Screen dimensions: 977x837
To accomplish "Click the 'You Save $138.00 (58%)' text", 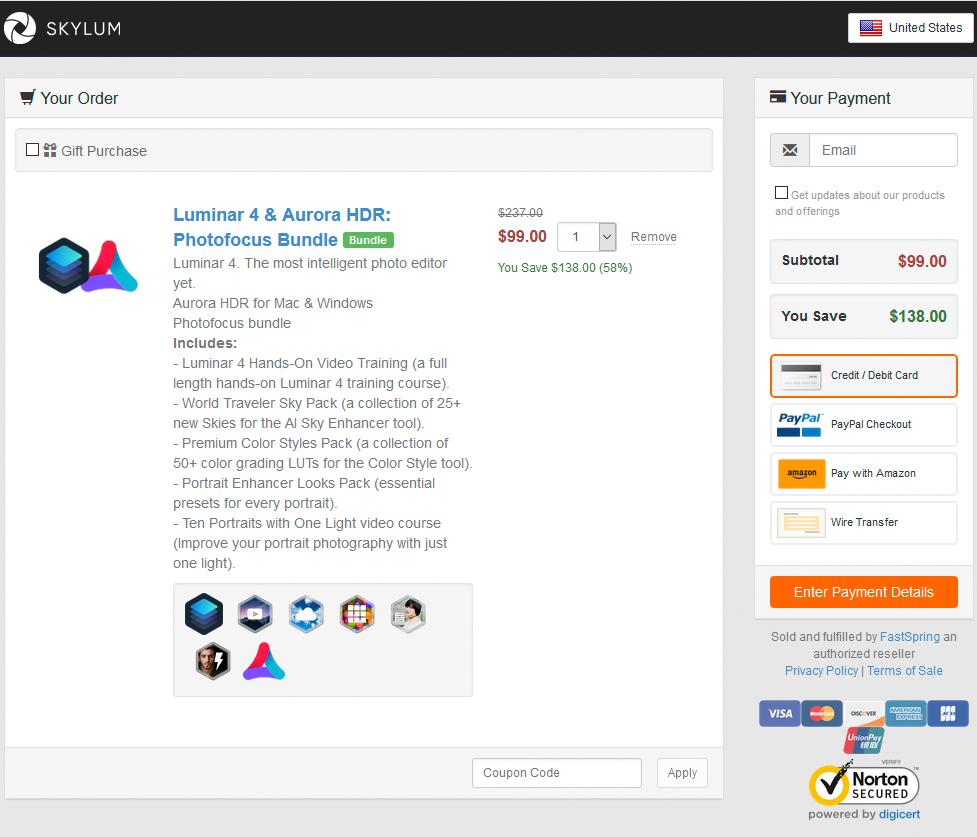I will click(x=565, y=268).
